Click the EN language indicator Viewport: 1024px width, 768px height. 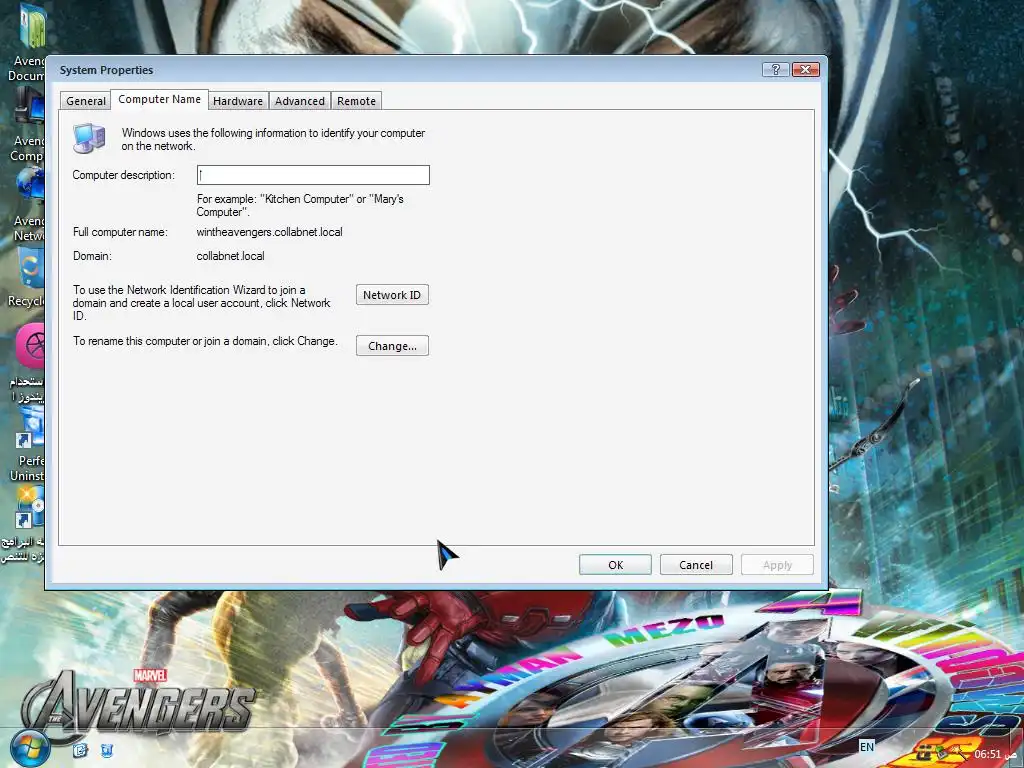pos(867,746)
